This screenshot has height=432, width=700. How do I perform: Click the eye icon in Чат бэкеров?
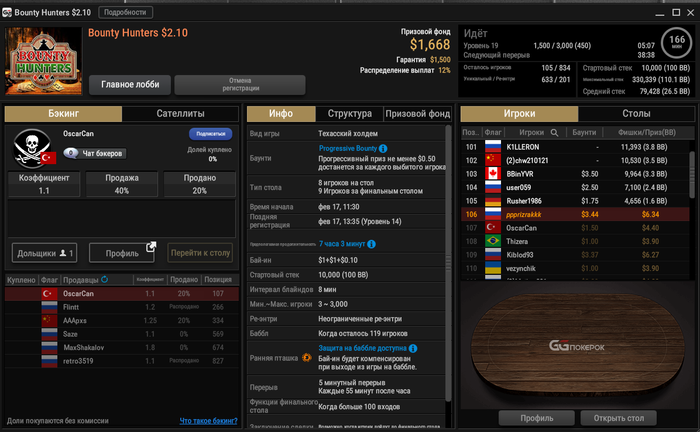click(x=71, y=153)
